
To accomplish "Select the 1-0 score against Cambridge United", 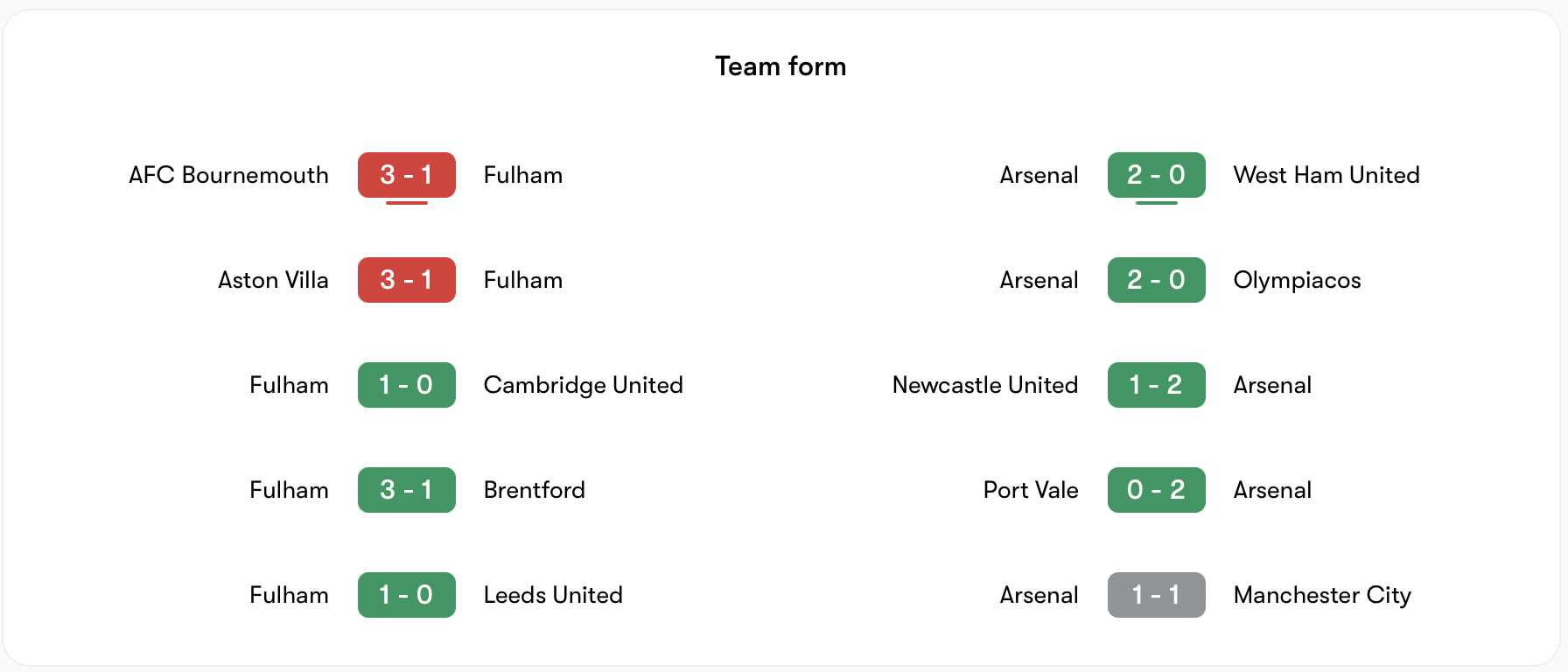I will 406,385.
